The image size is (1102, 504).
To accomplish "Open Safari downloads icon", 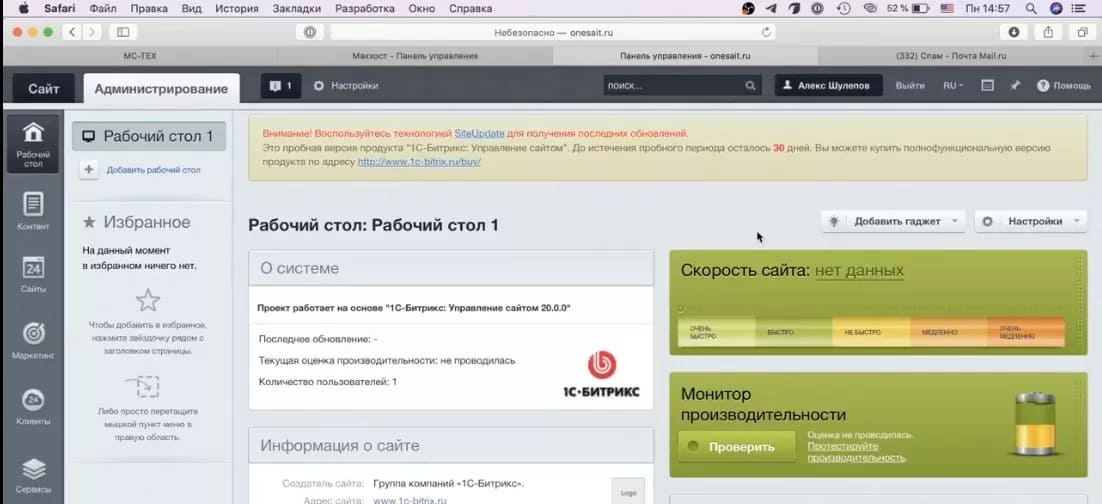I will pos(1013,32).
